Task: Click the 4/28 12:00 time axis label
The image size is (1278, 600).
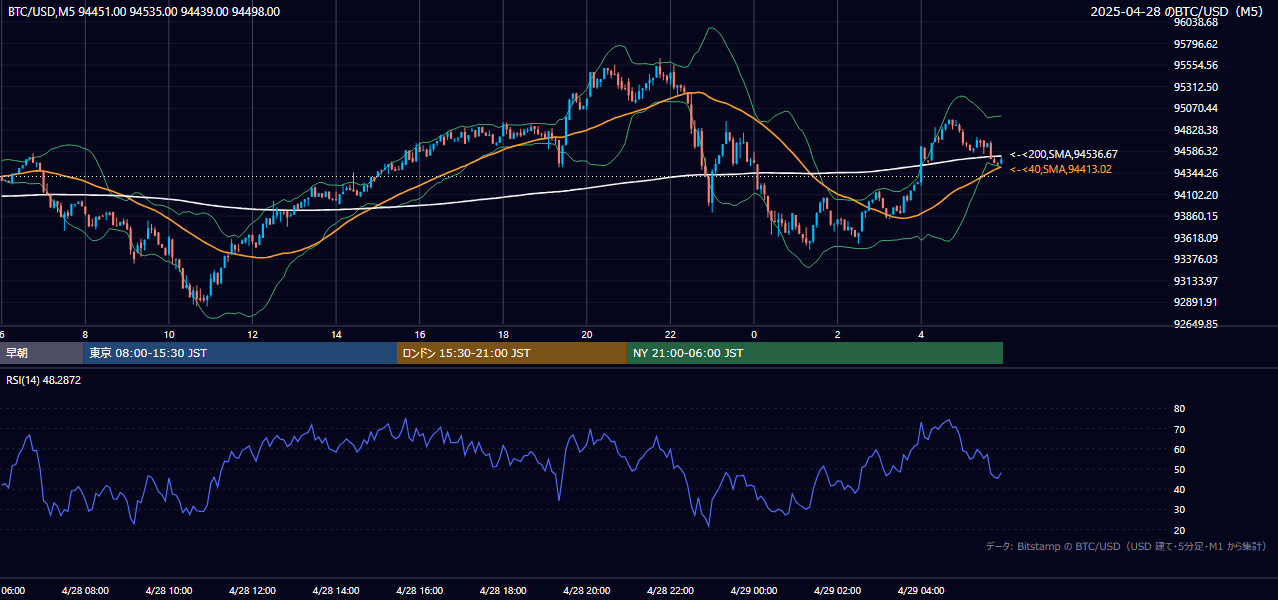Action: pos(253,591)
